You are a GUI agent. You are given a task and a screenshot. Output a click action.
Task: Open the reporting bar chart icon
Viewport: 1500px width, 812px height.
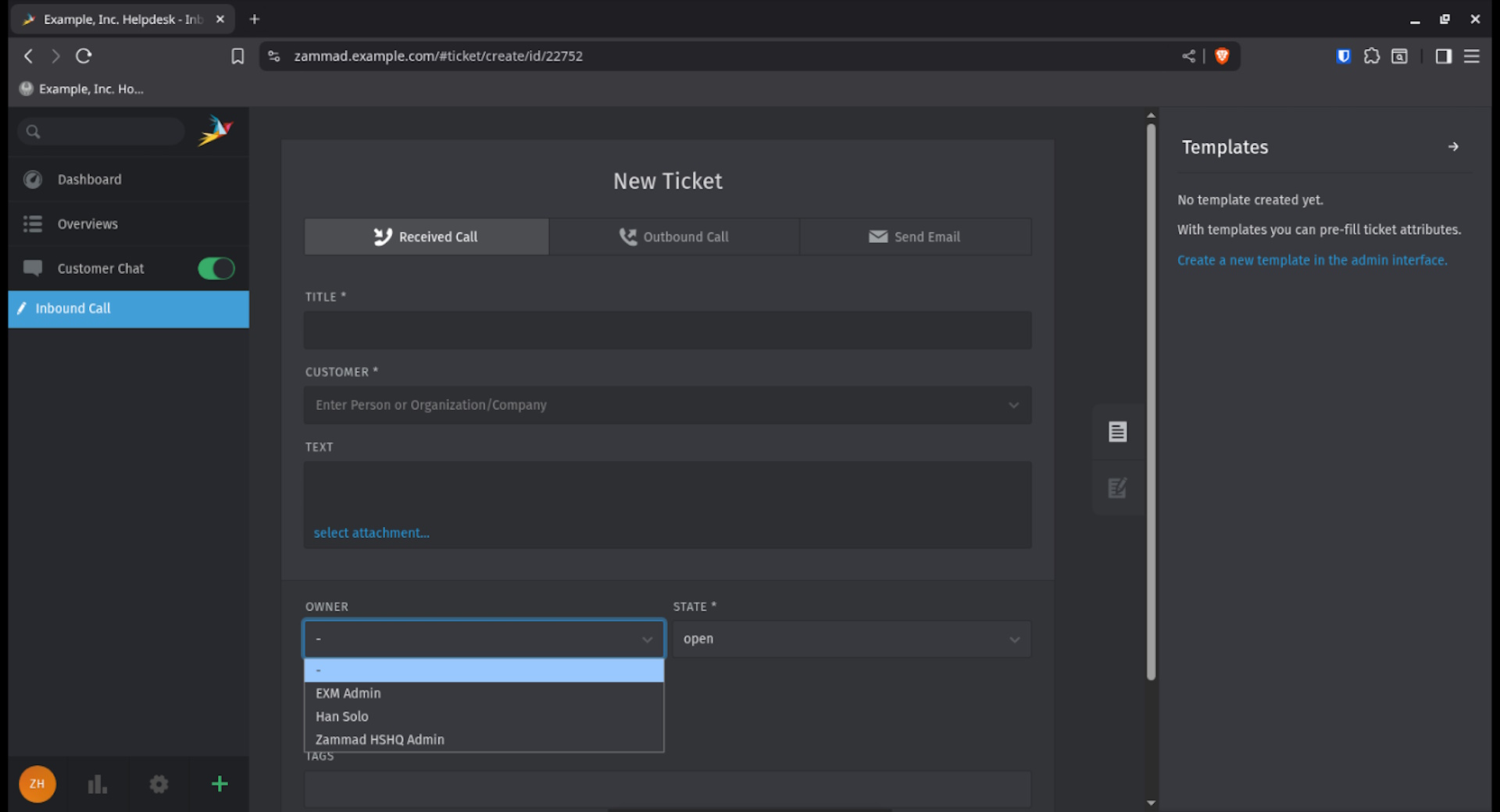98,784
